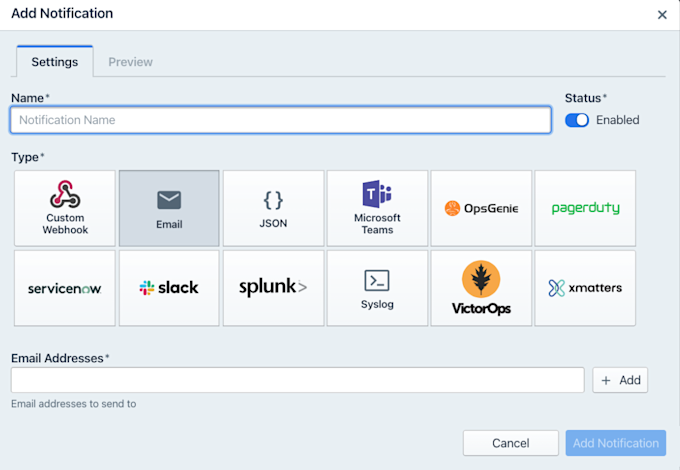Open the Settings tab

pyautogui.click(x=55, y=62)
